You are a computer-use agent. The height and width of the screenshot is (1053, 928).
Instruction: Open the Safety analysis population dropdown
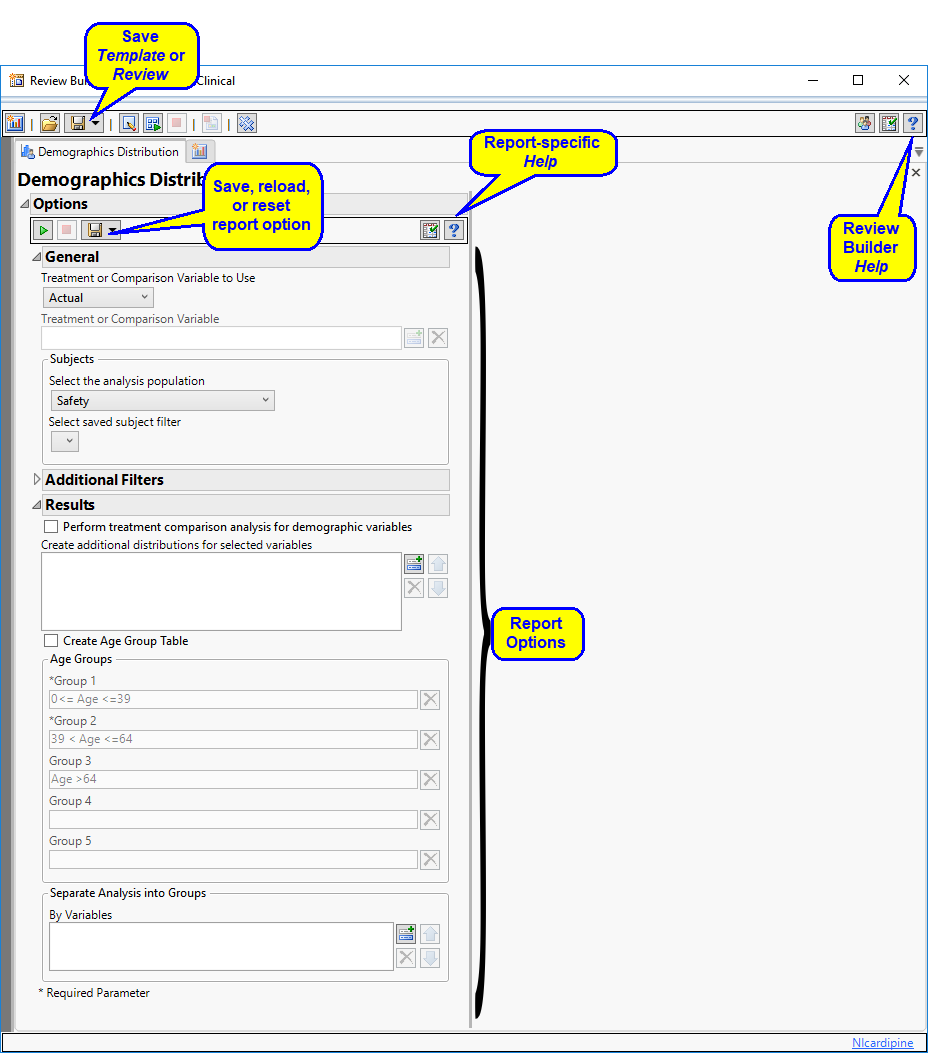pos(163,400)
